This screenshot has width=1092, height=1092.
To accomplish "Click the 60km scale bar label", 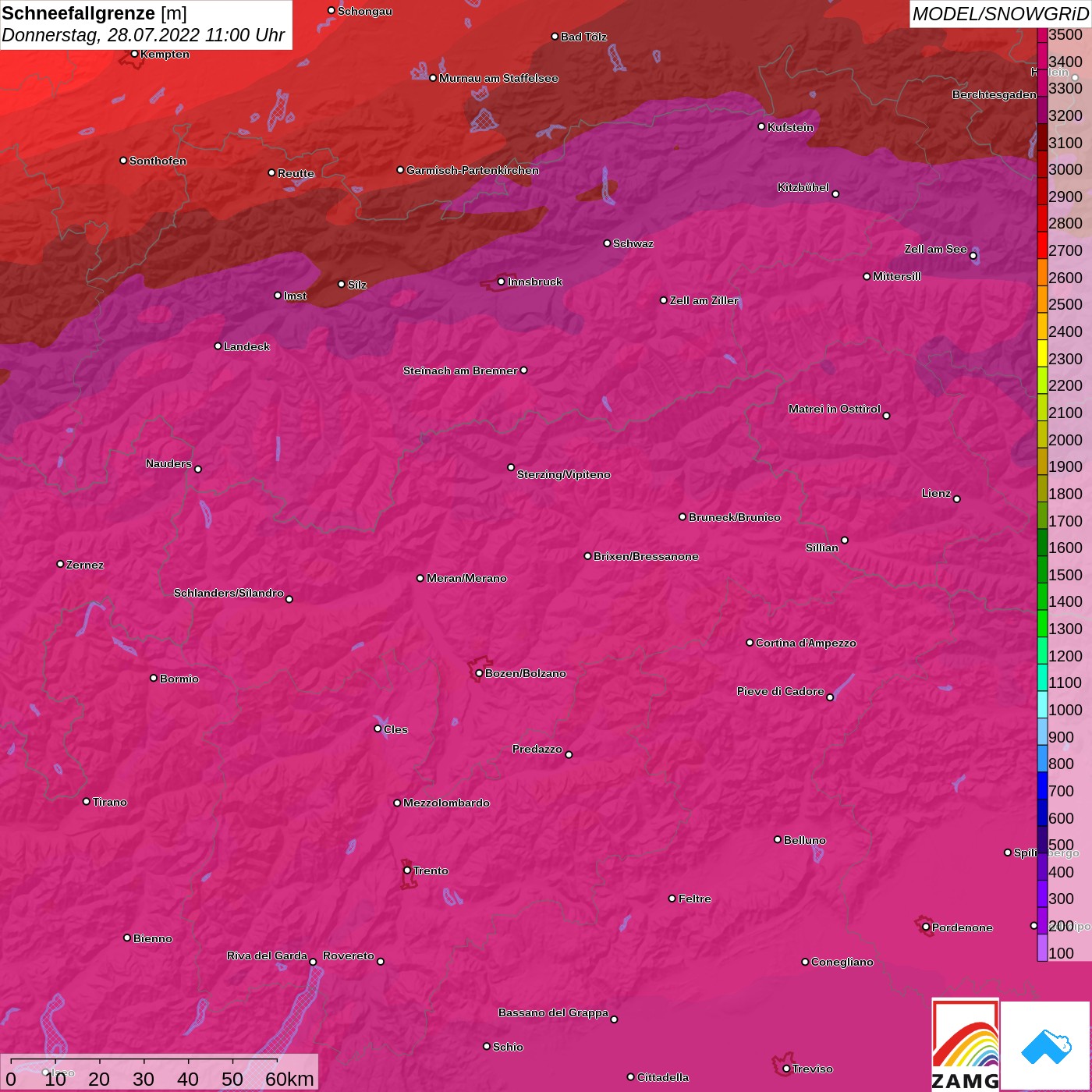I will click(289, 1080).
